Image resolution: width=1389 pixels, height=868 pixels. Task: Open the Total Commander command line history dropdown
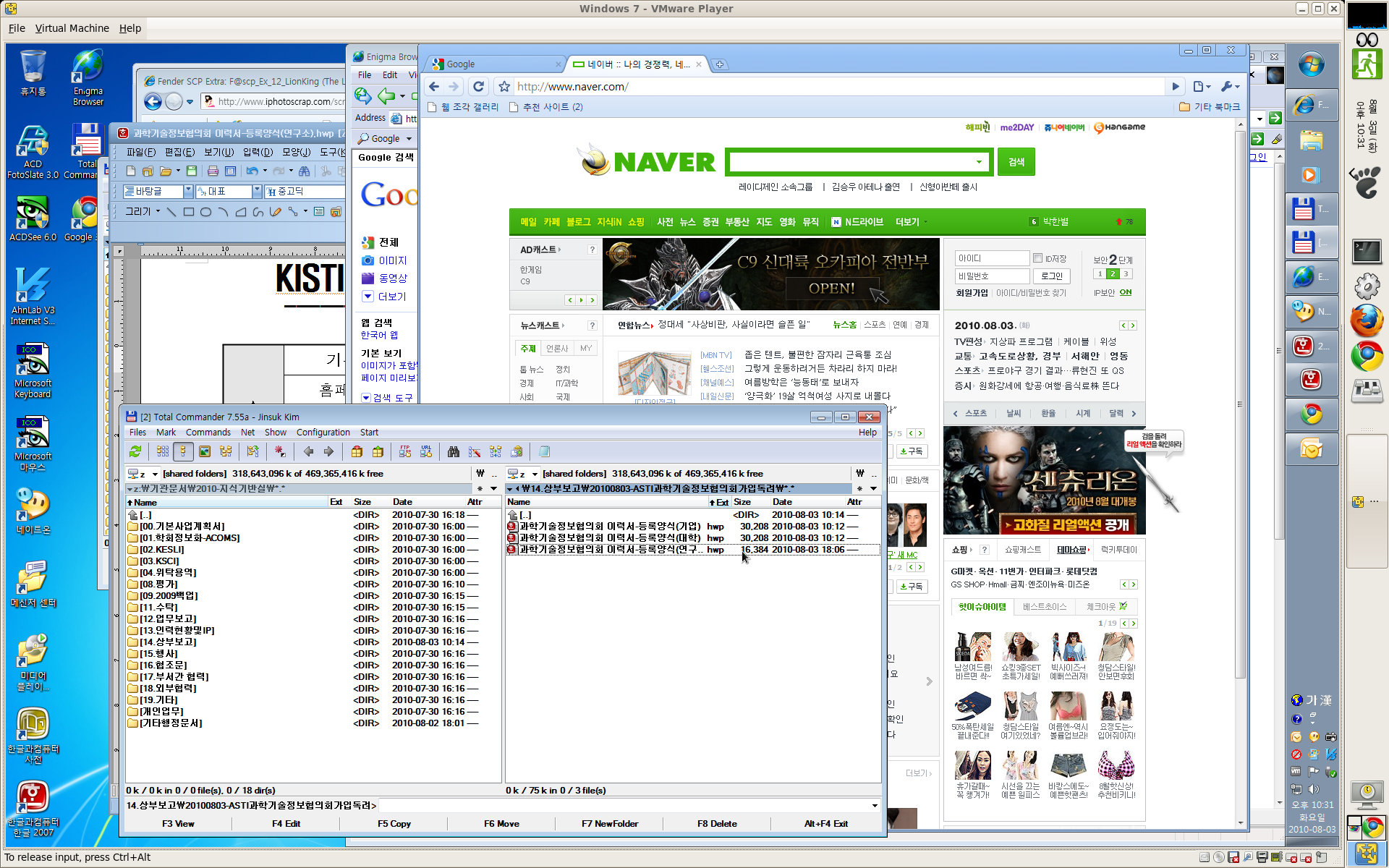click(x=875, y=806)
